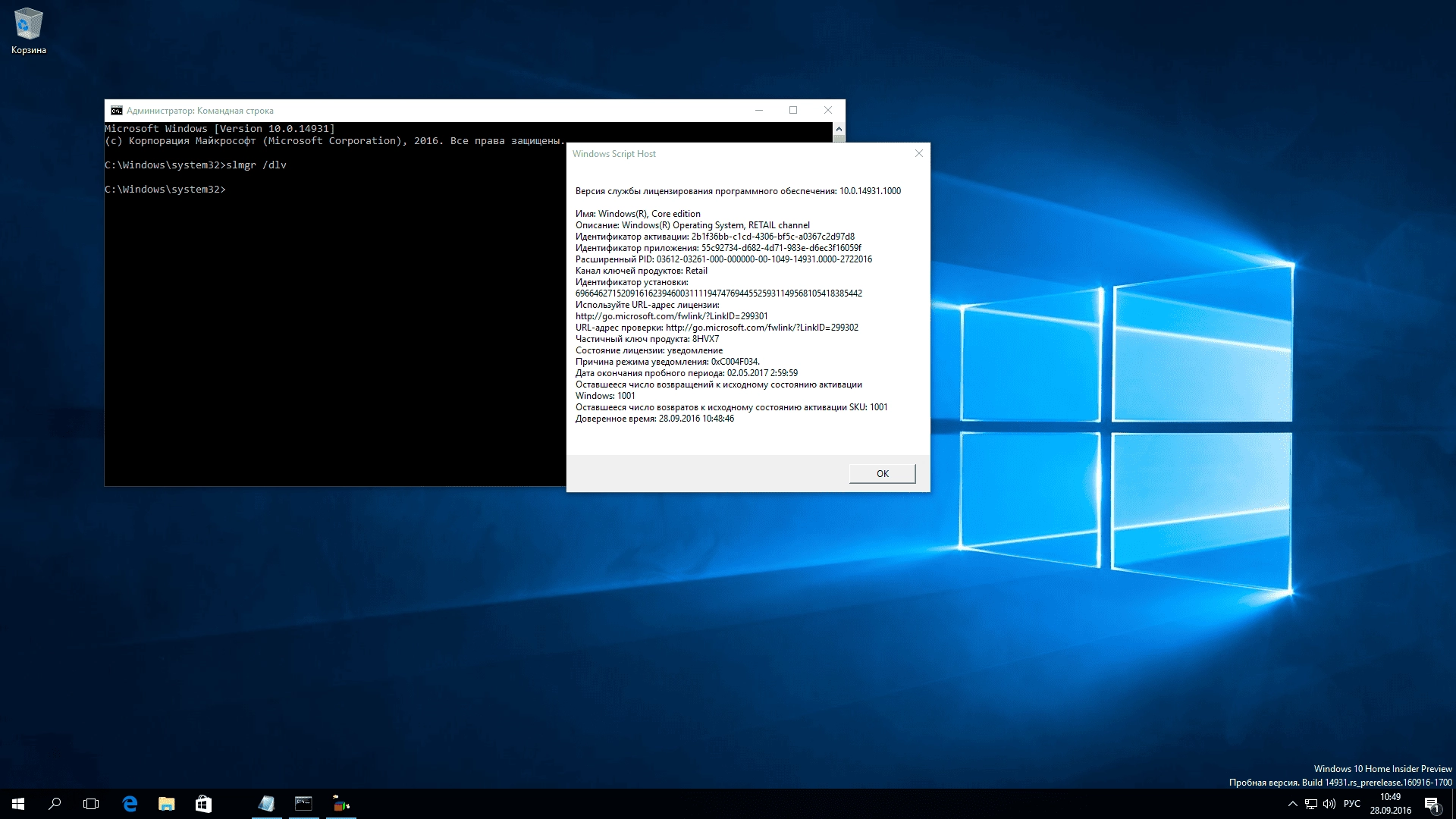The height and width of the screenshot is (819, 1456).
Task: Click the LinkID=299302 validation URL line
Action: pyautogui.click(x=717, y=328)
